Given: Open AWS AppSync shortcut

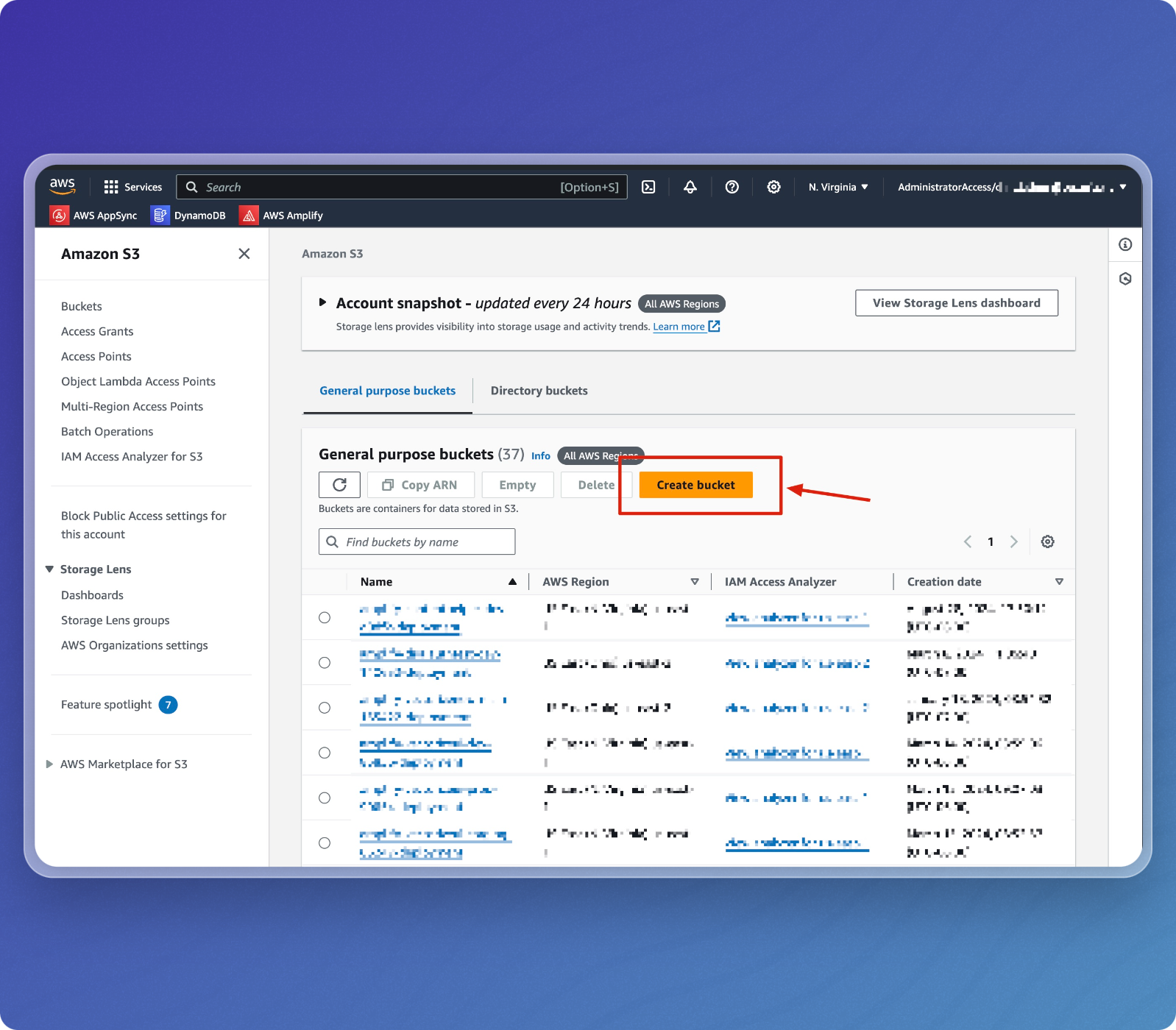Looking at the screenshot, I should click(93, 216).
